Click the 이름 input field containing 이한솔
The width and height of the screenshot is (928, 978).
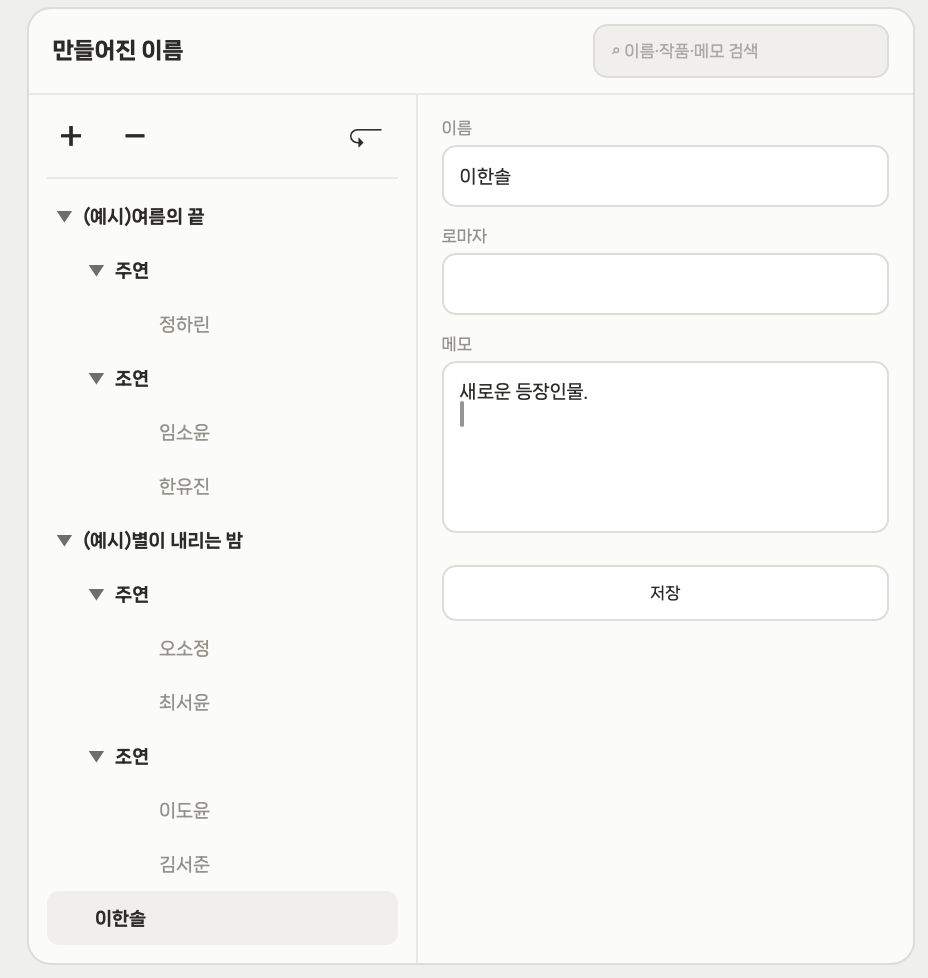coord(665,176)
